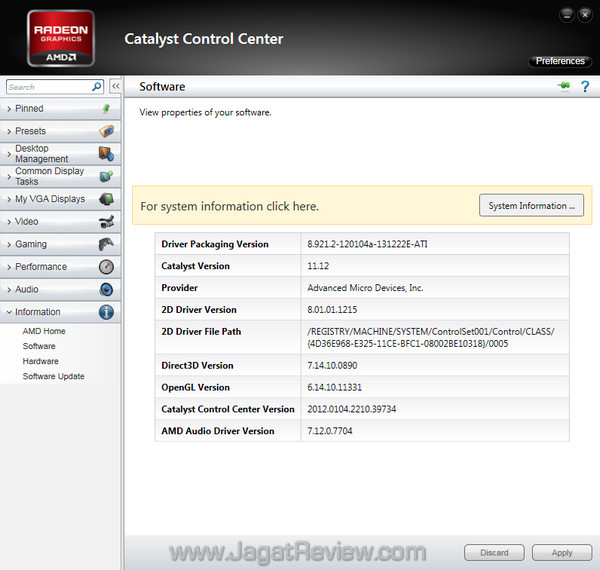Open the AMD Home page
The image size is (600, 570).
tap(44, 331)
